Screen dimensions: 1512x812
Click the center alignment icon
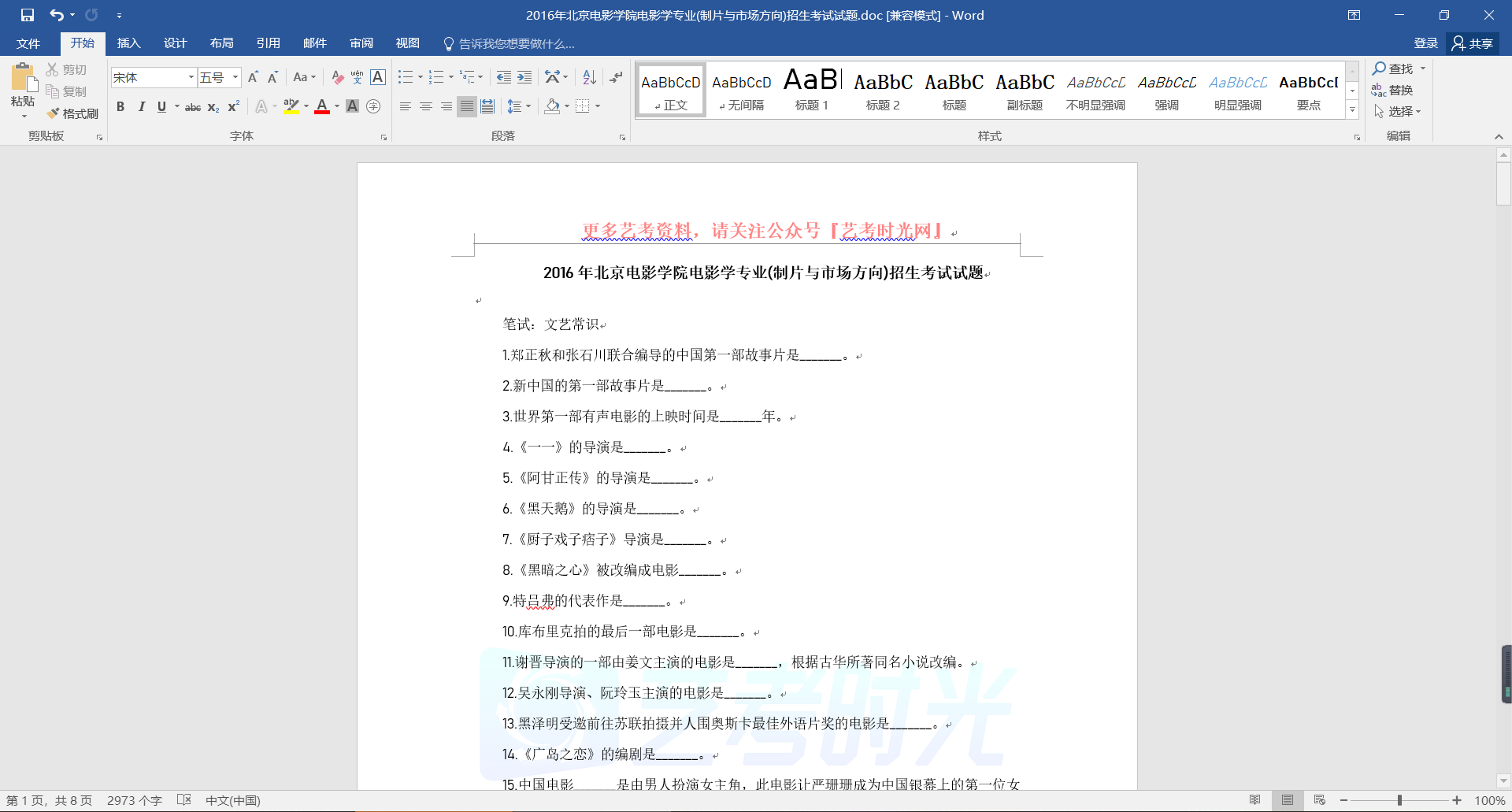tap(426, 106)
